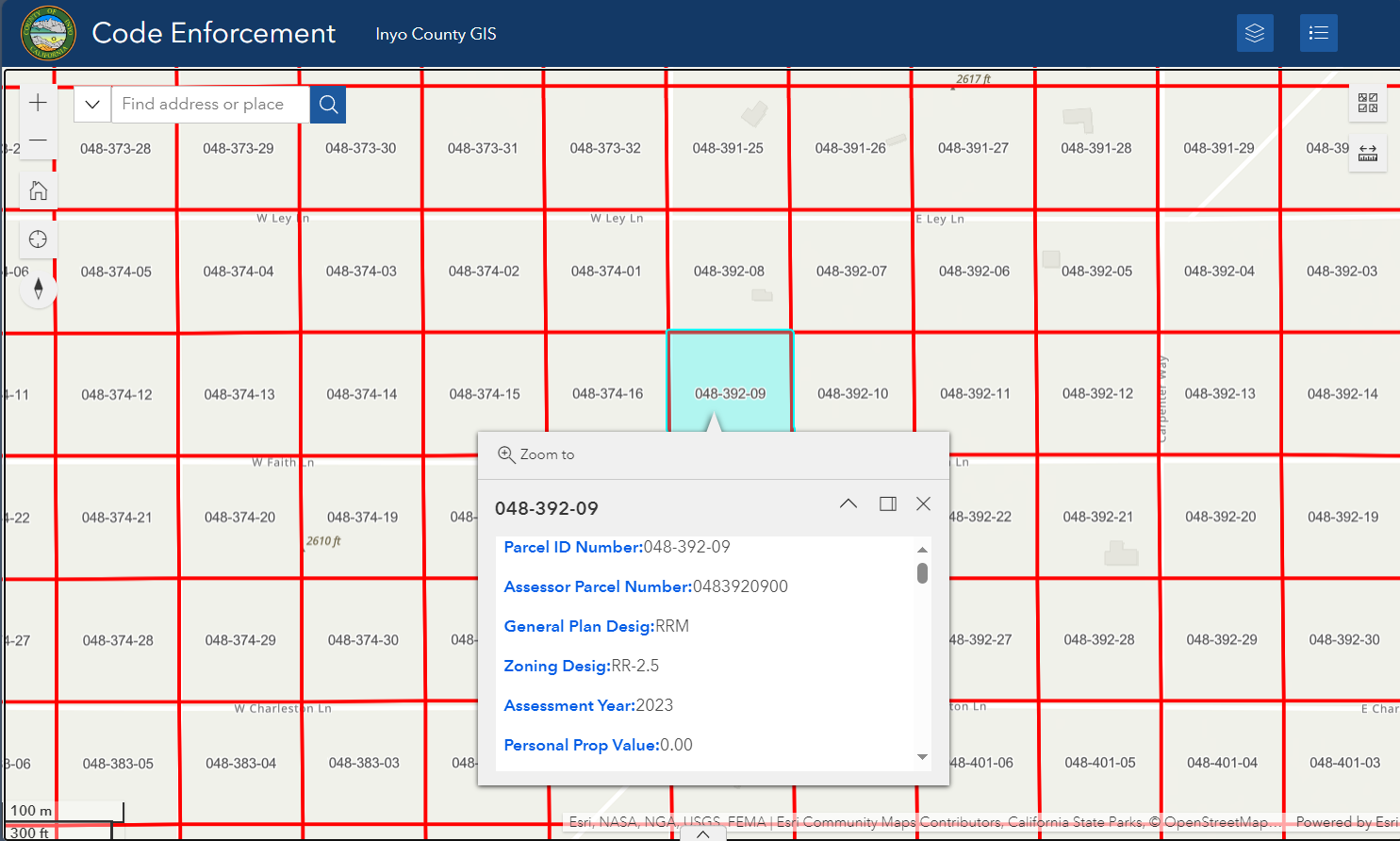The image size is (1400, 841).
Task: Submit the address search magnifier
Action: point(328,105)
